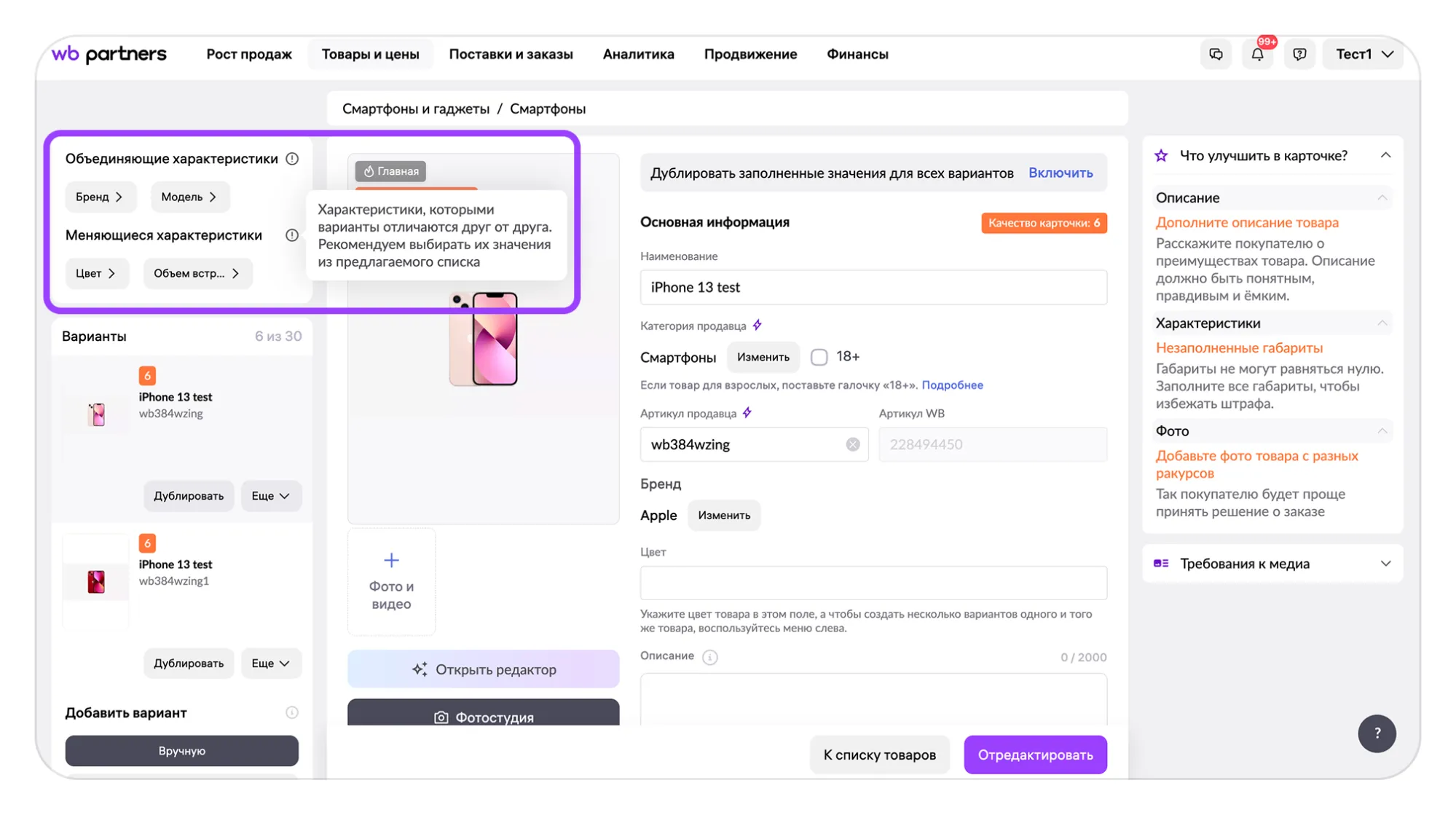
Task: Click info icon beside Объединяющие характеристики
Action: pyautogui.click(x=292, y=159)
